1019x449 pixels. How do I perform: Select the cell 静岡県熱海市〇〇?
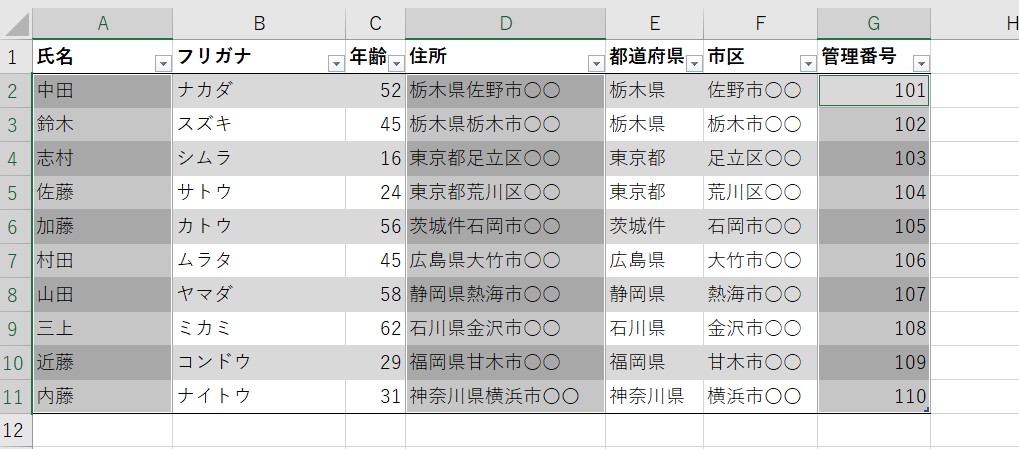(506, 294)
